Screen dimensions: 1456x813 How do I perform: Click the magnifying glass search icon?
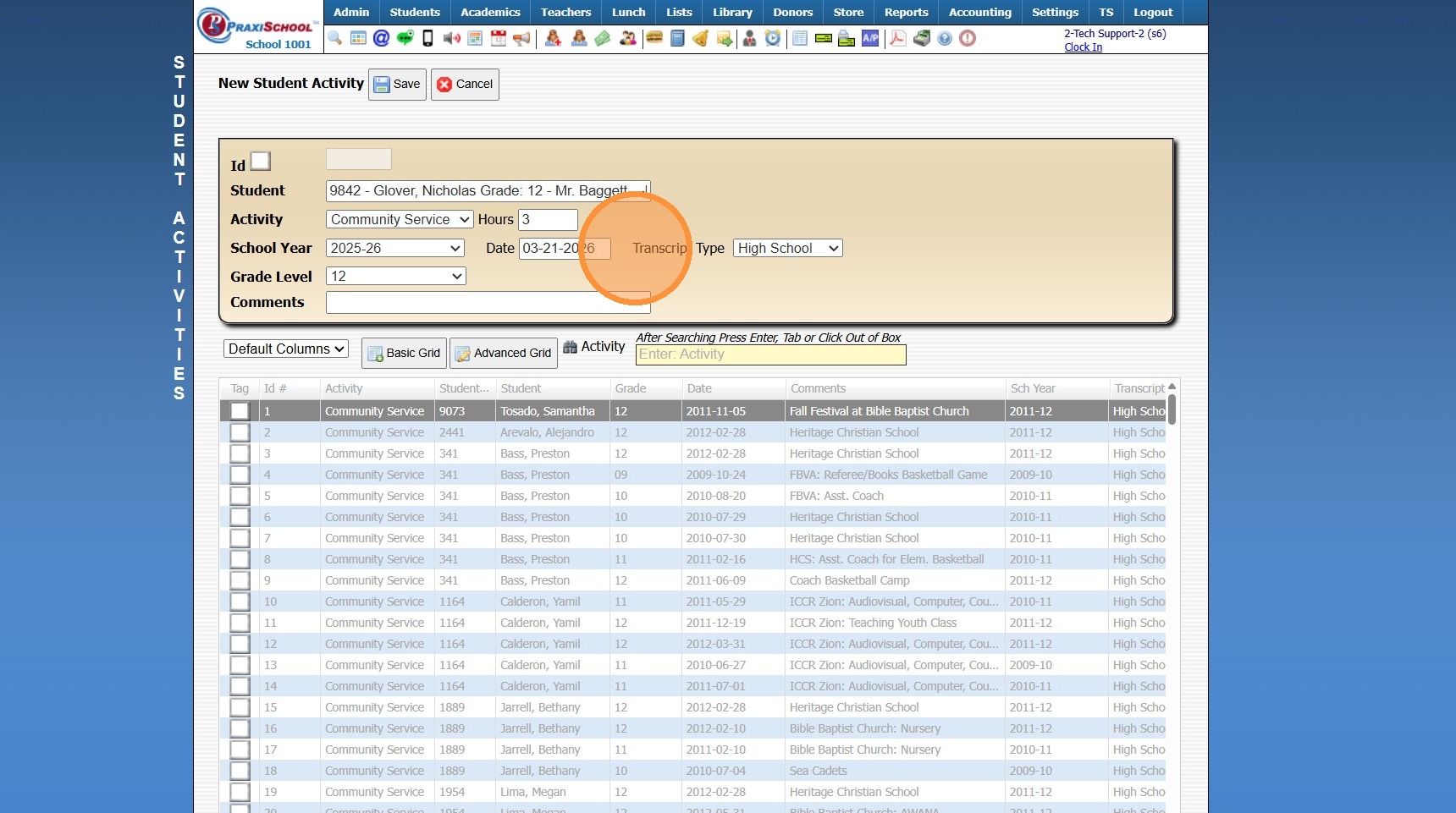335,38
